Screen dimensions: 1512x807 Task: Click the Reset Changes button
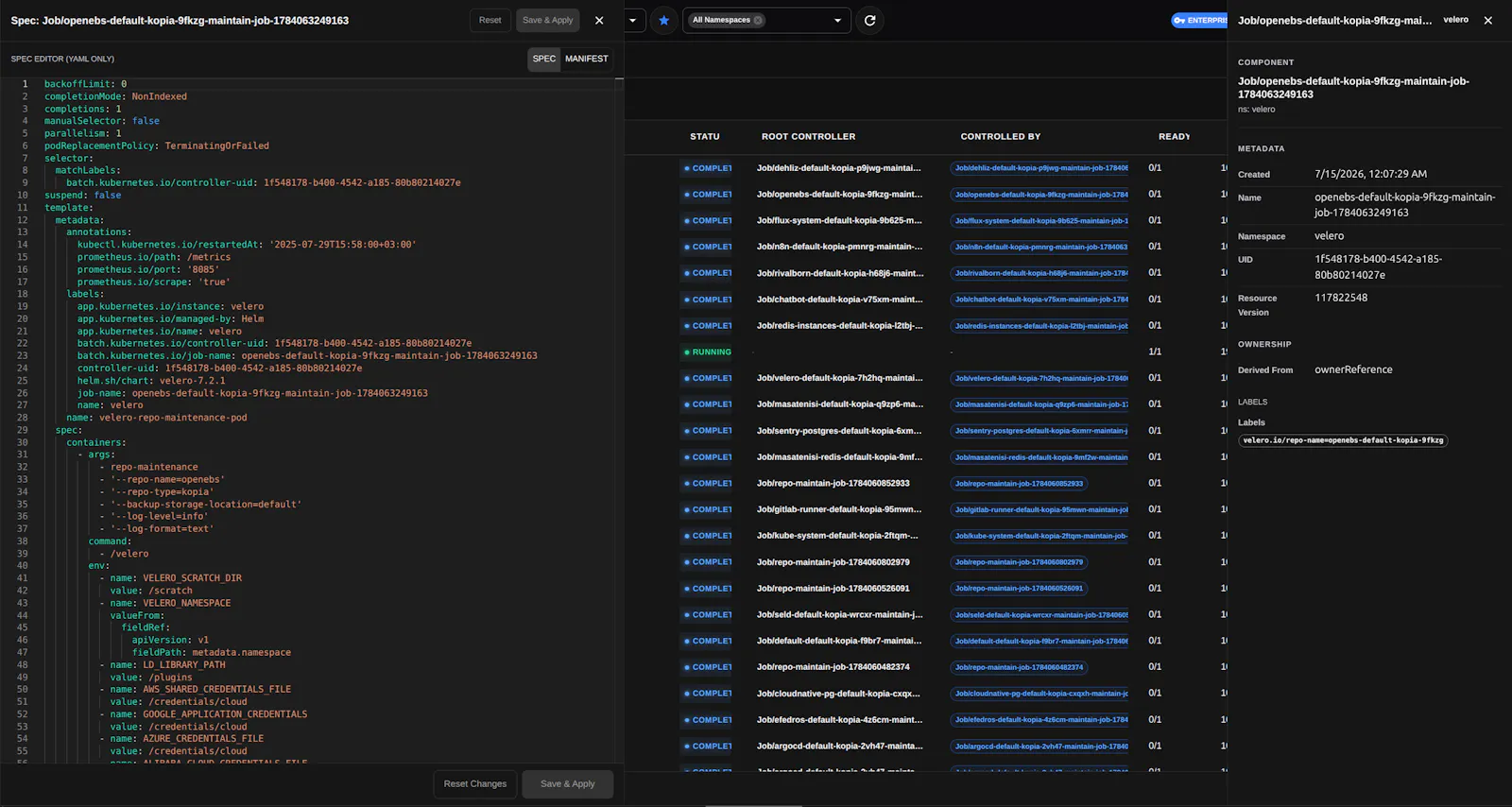click(x=475, y=783)
